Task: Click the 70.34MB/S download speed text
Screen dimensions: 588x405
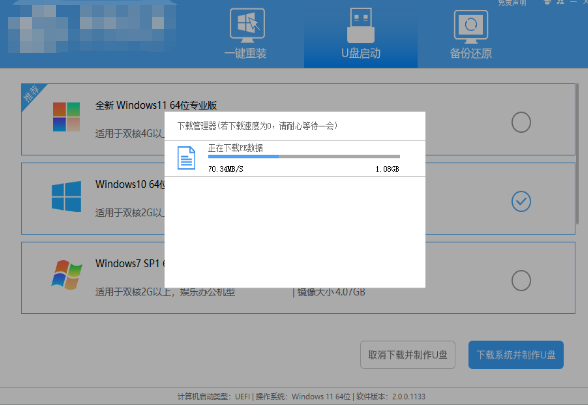Action: (x=225, y=169)
